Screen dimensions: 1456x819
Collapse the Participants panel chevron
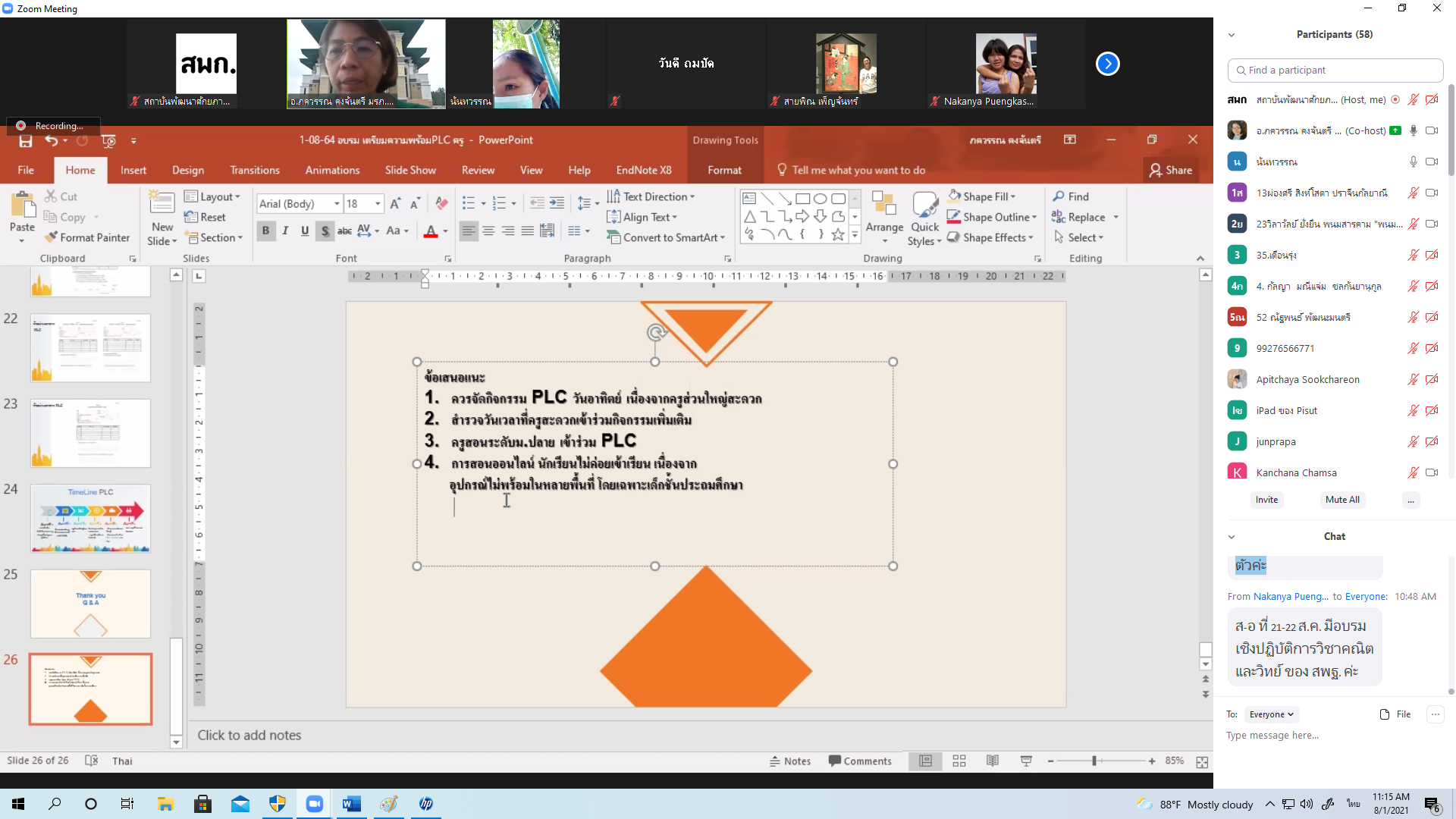point(1232,35)
